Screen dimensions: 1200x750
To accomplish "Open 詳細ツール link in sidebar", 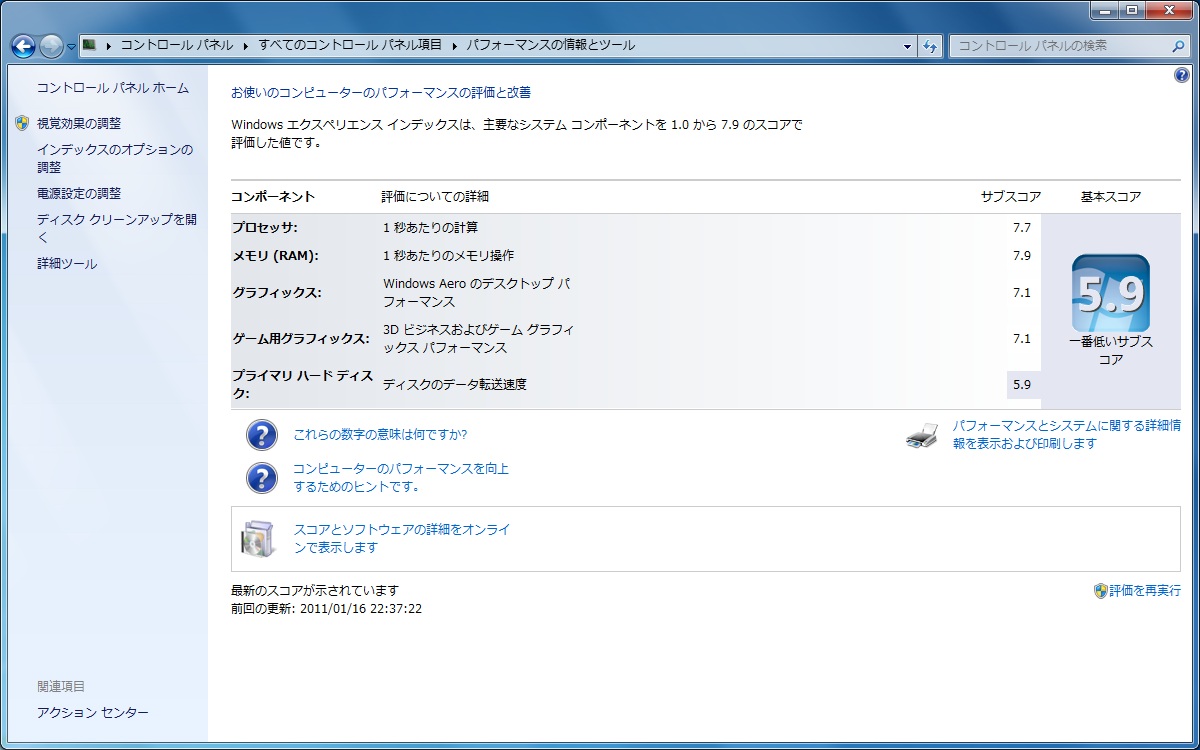I will pos(67,264).
